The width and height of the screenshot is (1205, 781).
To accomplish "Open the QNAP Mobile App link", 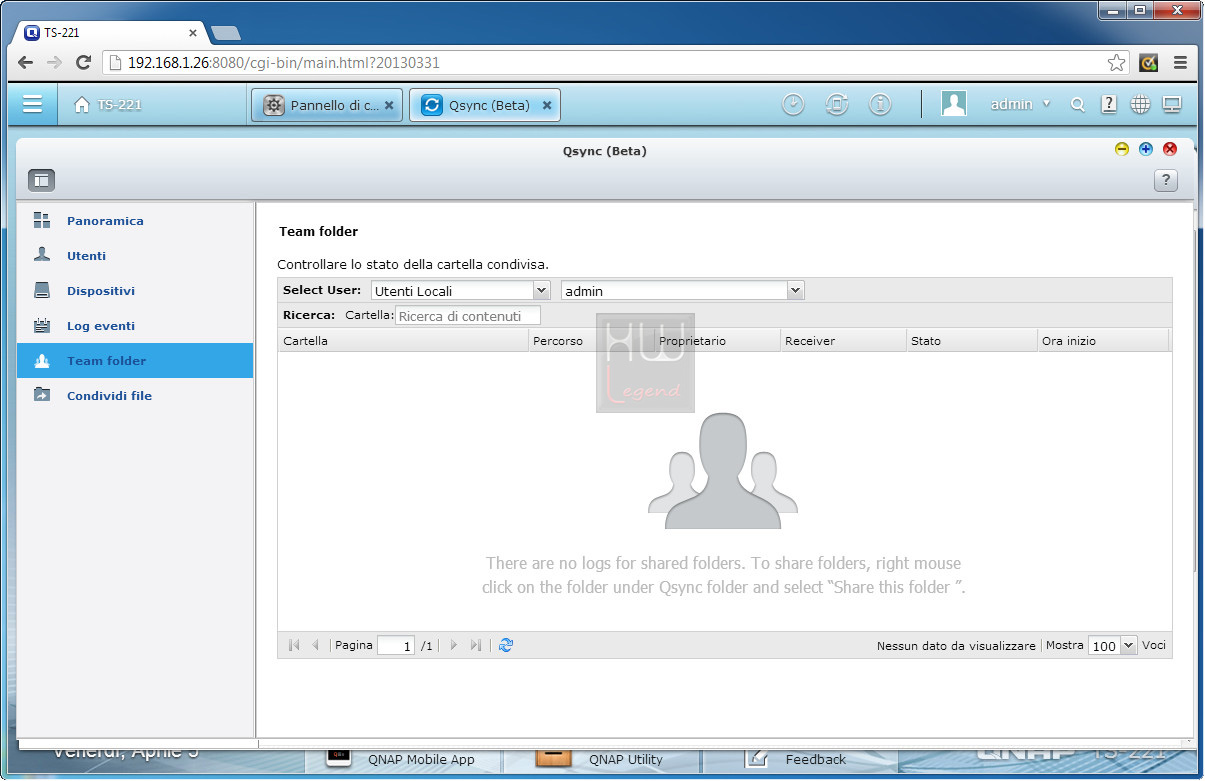I will point(421,759).
